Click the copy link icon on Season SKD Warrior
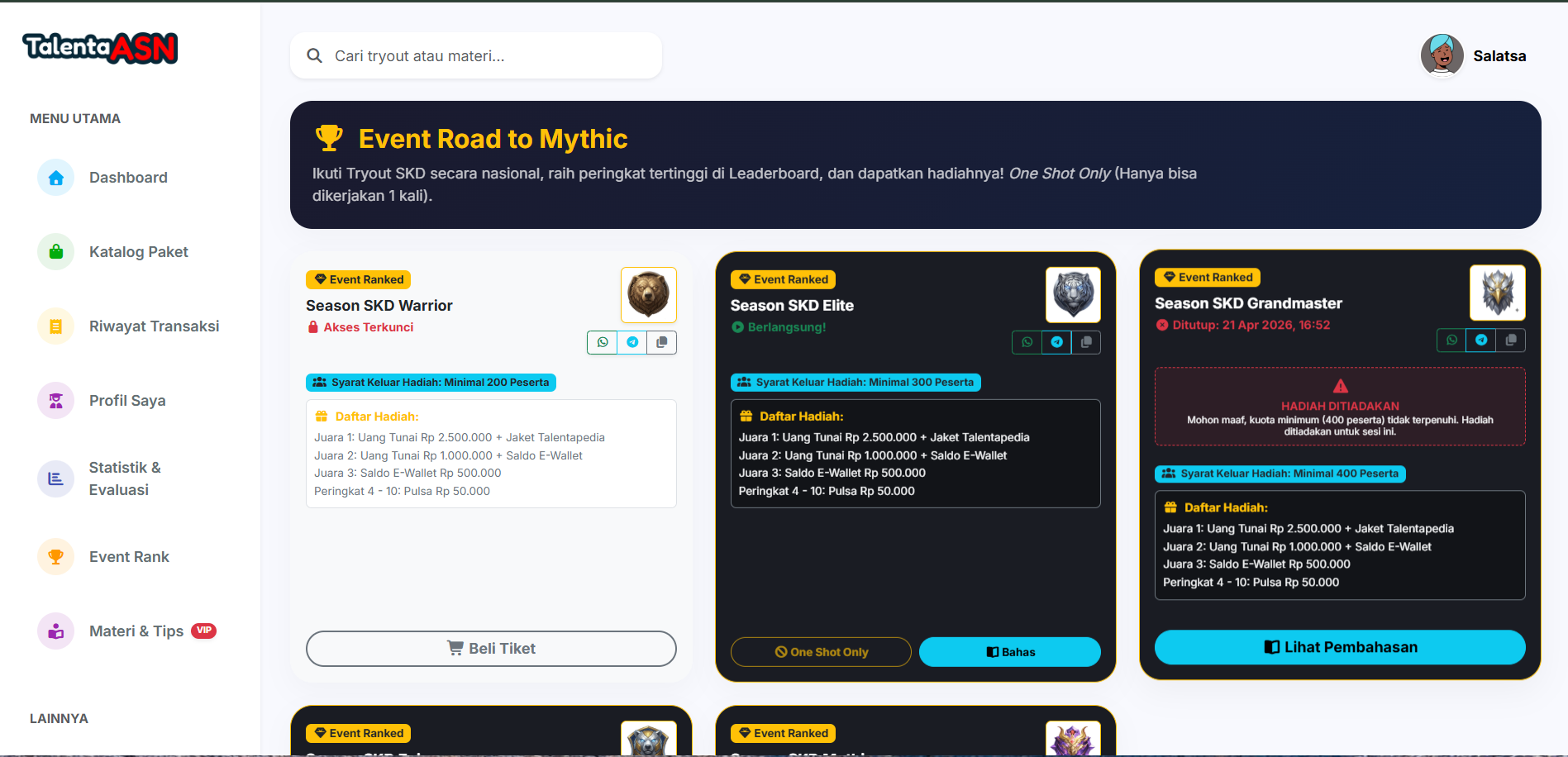Image resolution: width=1568 pixels, height=757 pixels. click(661, 342)
